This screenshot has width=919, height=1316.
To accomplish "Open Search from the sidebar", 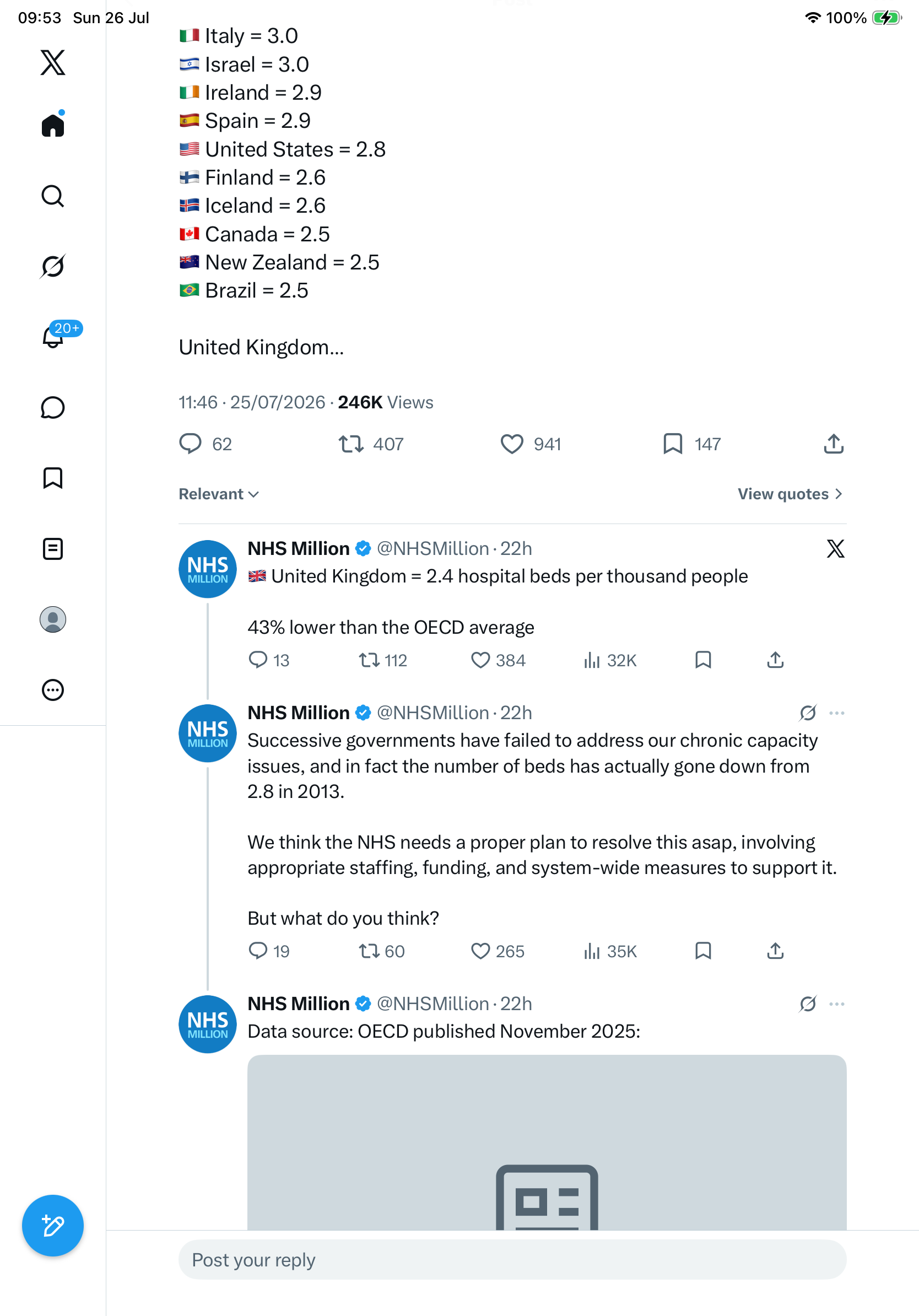I will click(53, 196).
